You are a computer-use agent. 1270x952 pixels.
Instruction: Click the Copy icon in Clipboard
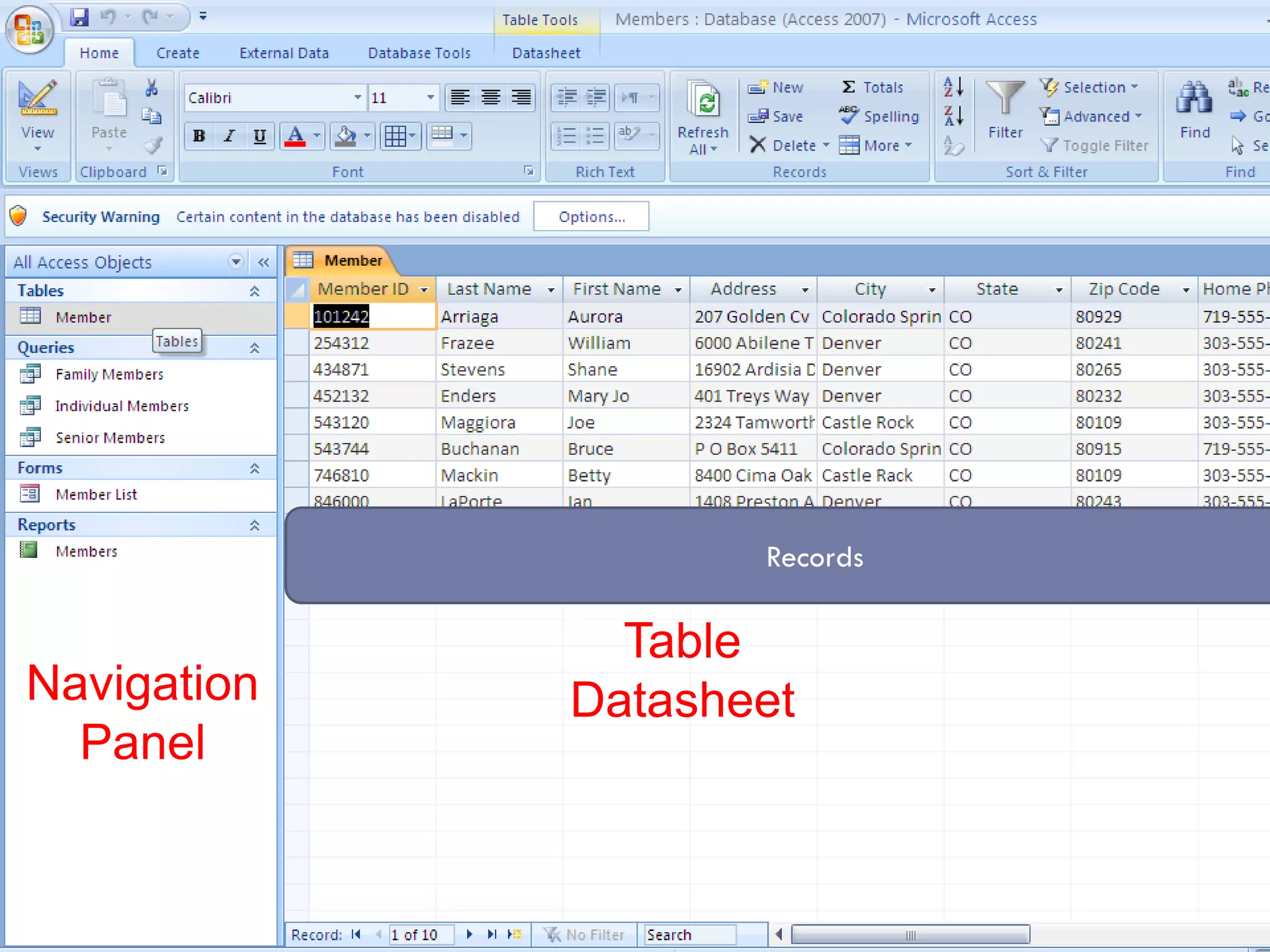click(x=151, y=116)
